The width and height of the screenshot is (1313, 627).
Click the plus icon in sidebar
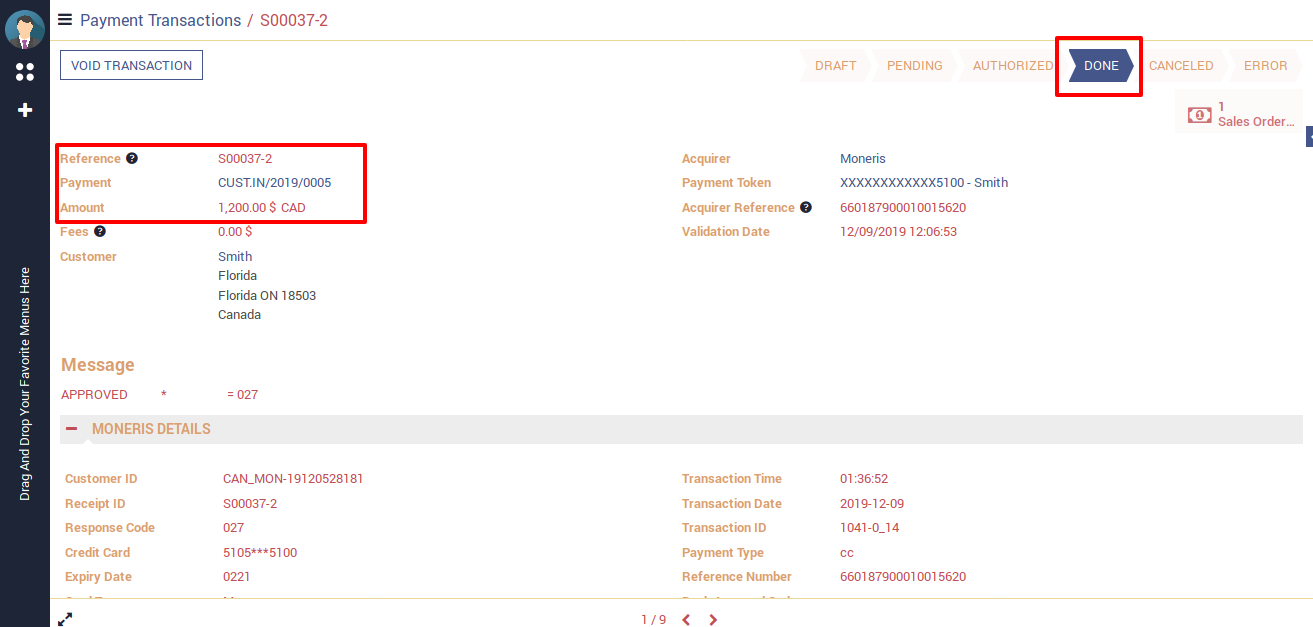25,110
